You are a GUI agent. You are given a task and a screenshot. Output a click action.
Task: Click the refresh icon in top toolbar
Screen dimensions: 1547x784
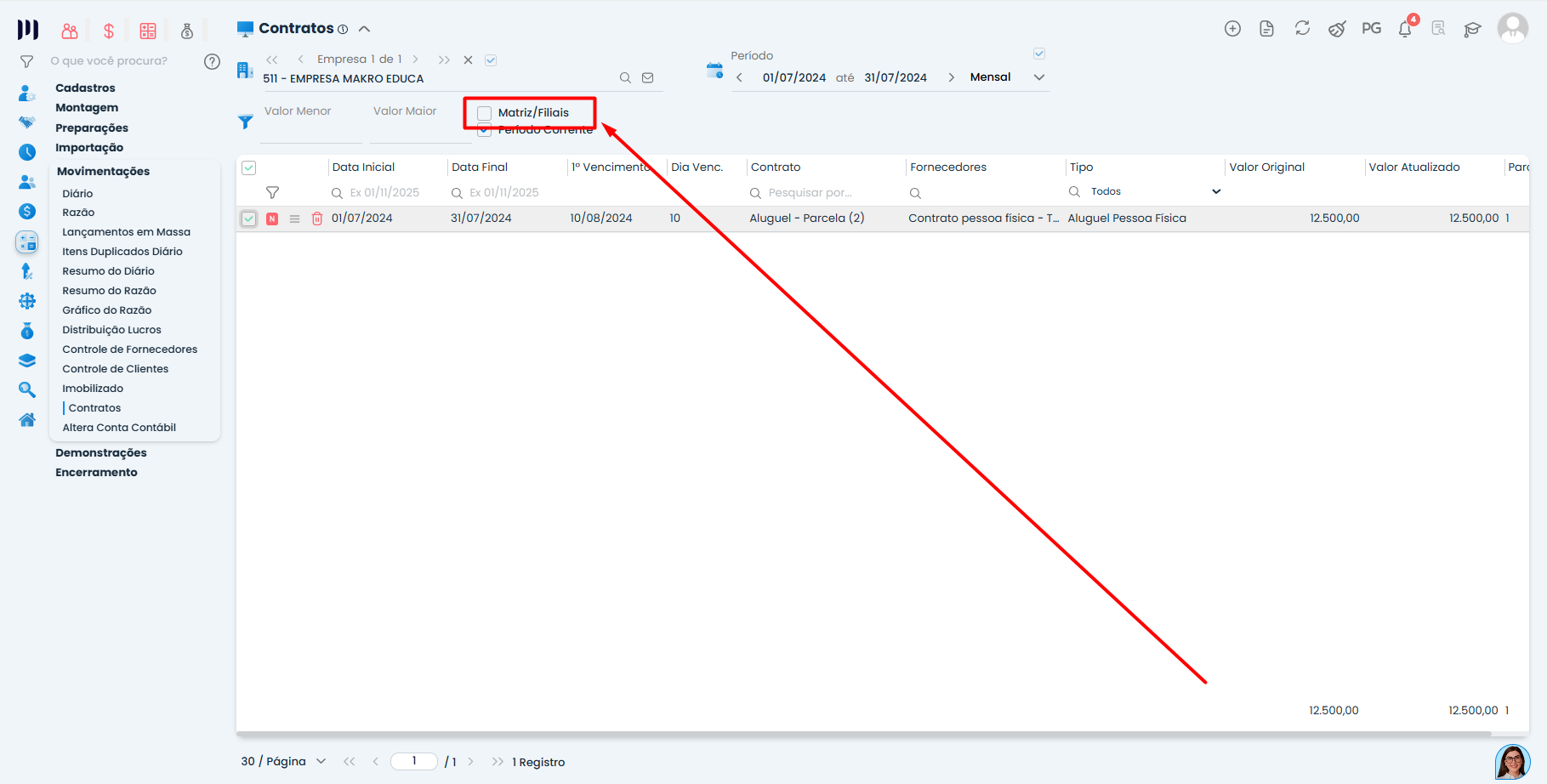1302,28
